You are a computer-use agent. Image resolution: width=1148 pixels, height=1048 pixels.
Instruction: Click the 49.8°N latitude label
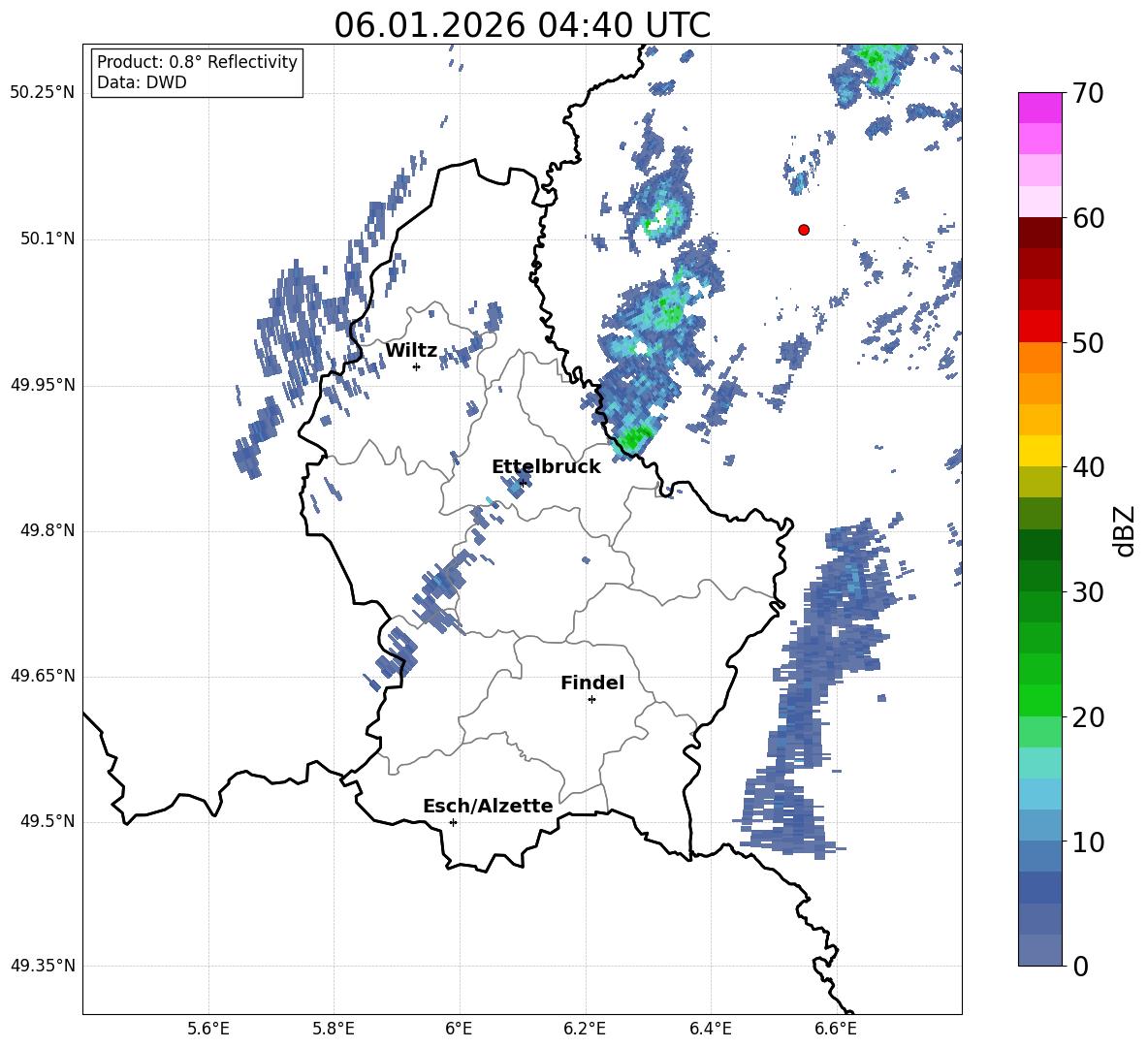pos(48,530)
